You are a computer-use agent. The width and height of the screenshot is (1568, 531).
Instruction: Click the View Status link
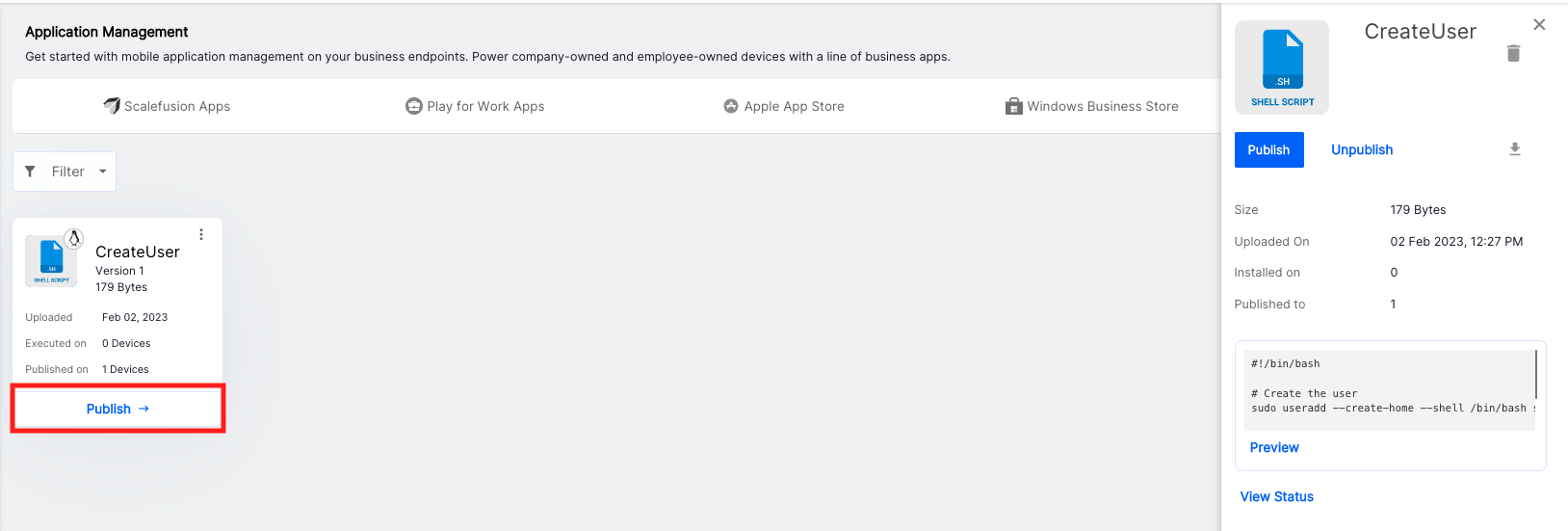(1276, 496)
